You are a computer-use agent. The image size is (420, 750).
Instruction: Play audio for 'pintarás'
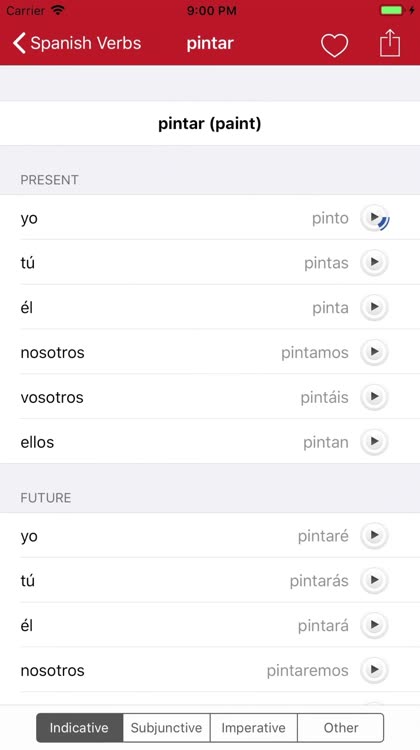pos(374,581)
